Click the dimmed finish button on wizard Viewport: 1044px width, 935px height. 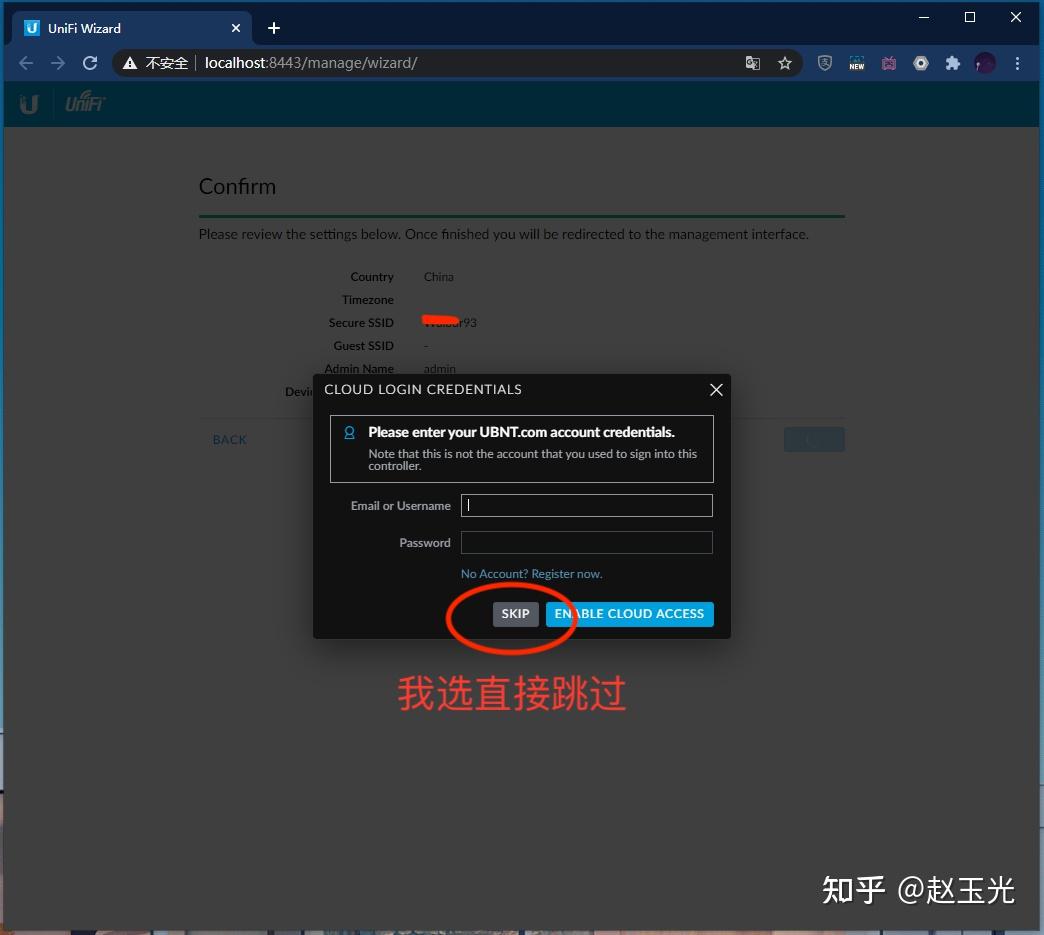click(814, 440)
